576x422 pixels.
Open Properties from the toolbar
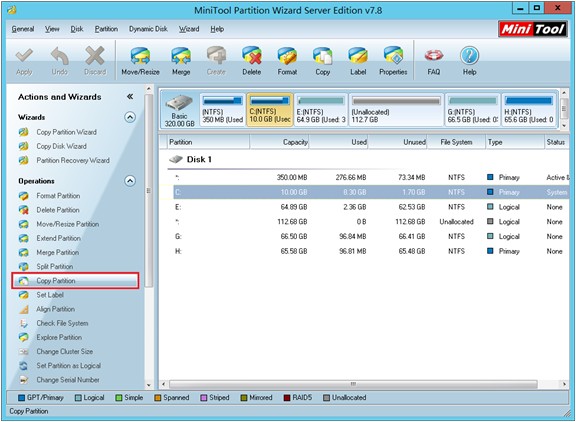393,61
